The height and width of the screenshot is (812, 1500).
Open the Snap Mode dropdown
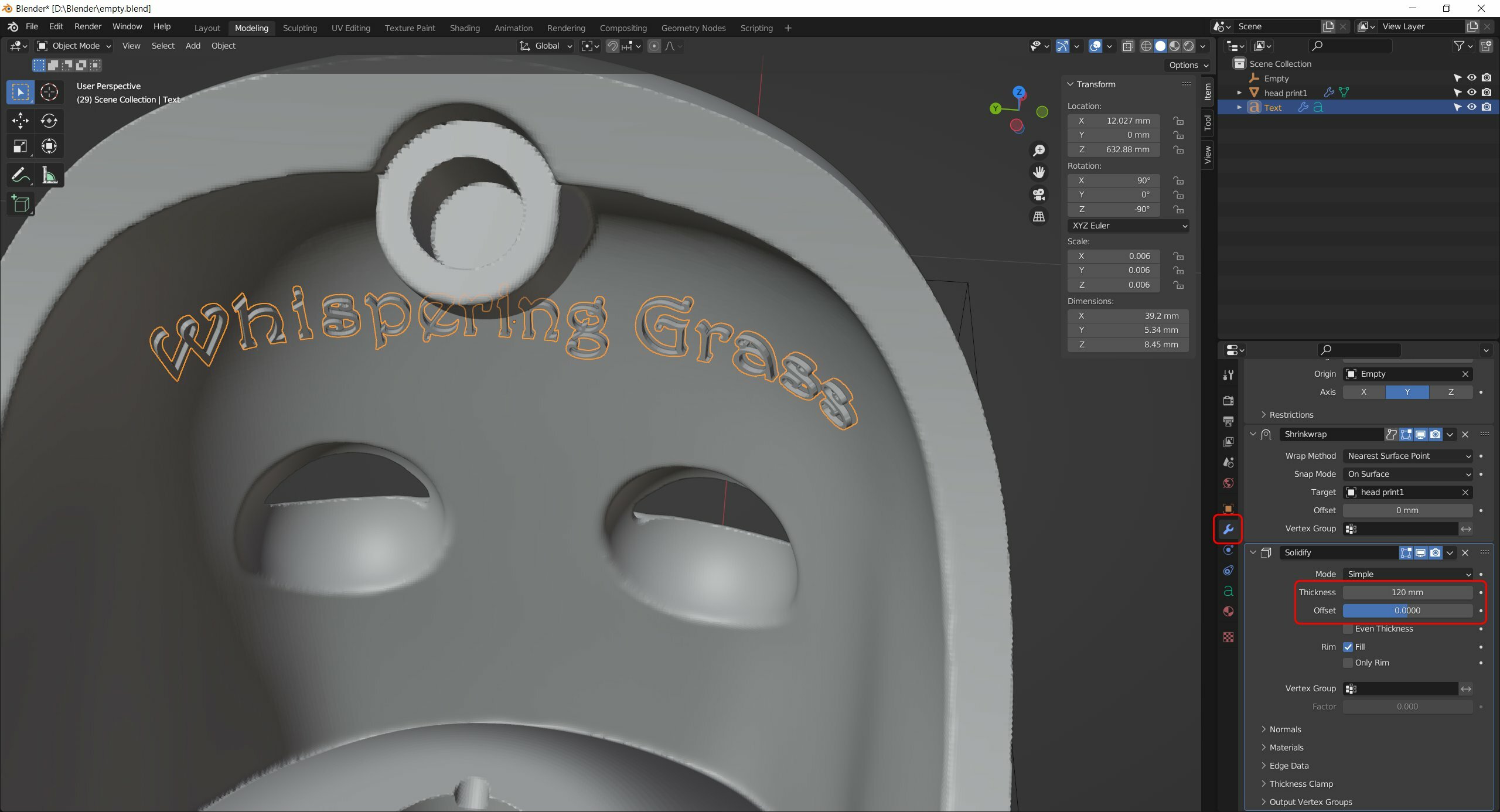point(1407,474)
